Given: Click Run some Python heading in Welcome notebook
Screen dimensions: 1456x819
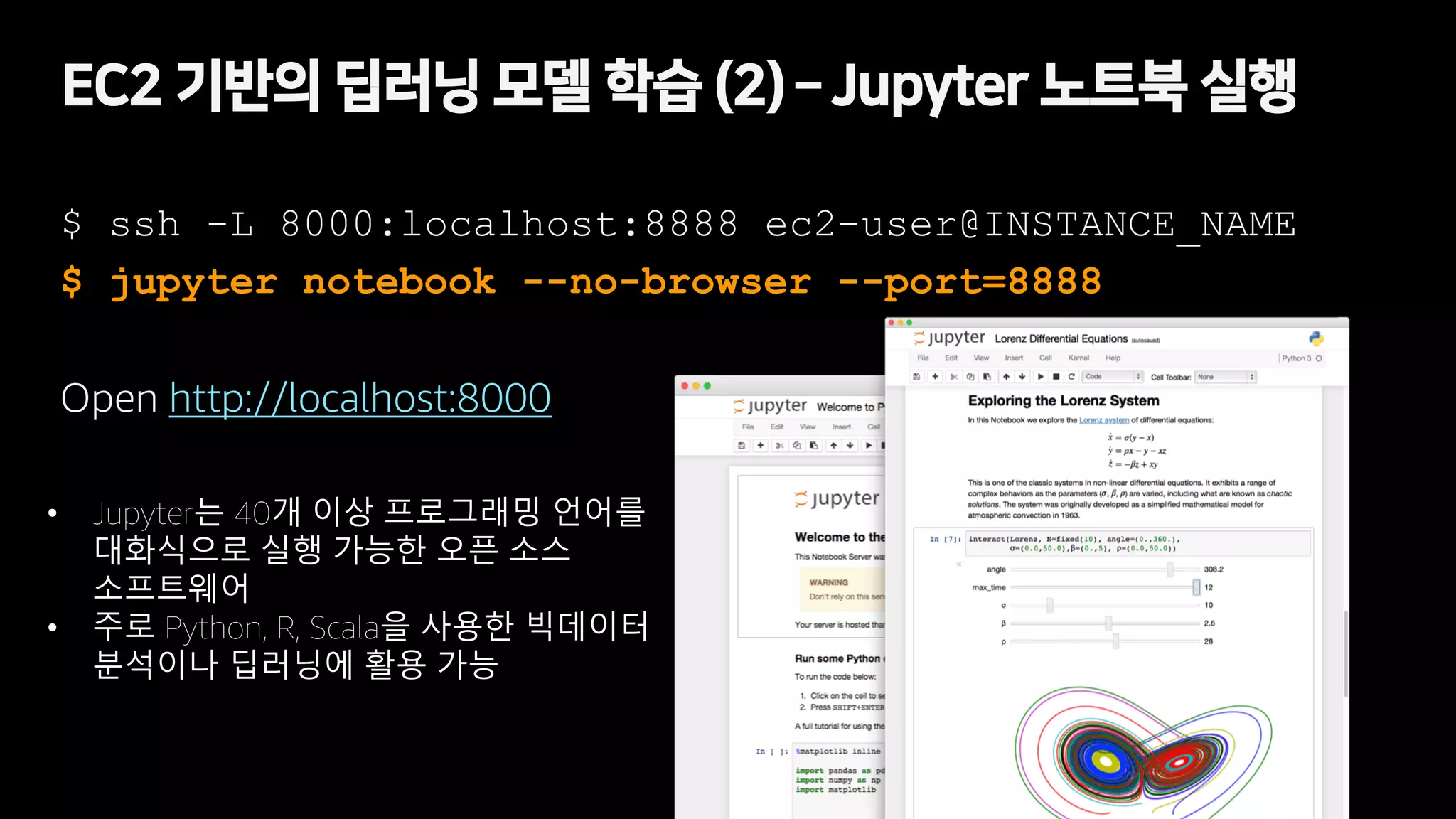Looking at the screenshot, I should [x=840, y=658].
